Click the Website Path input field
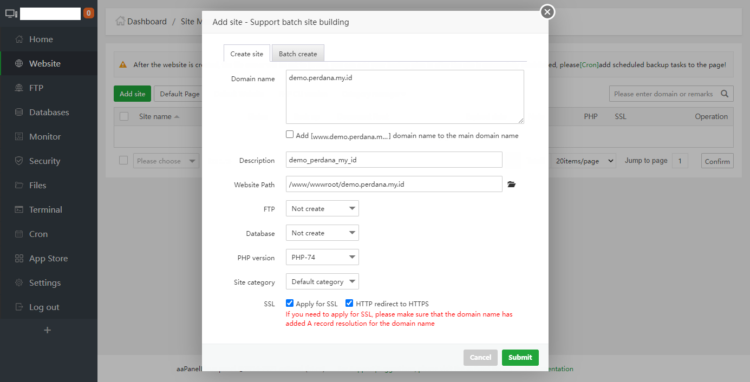 click(394, 184)
